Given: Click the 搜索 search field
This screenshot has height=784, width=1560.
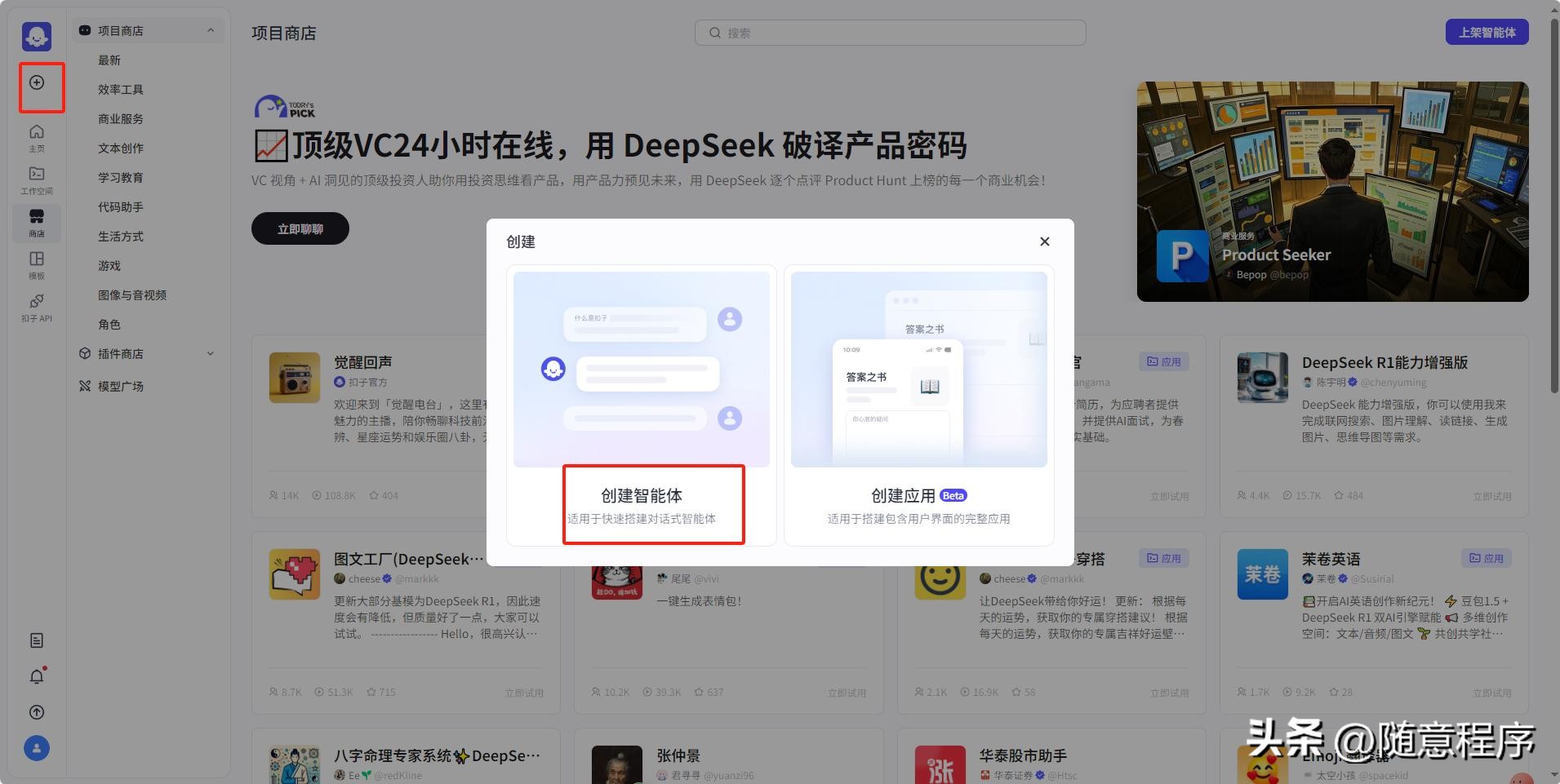Looking at the screenshot, I should coord(890,33).
